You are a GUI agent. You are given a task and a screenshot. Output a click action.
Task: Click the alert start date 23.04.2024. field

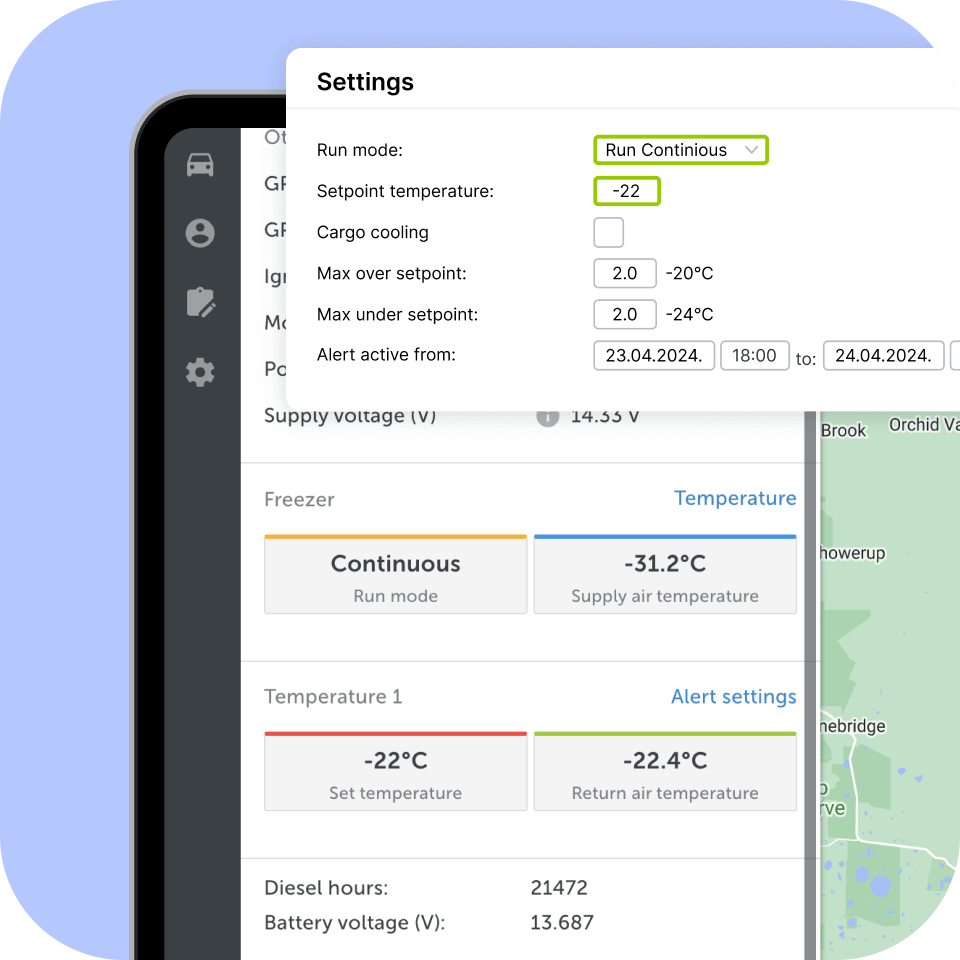654,356
